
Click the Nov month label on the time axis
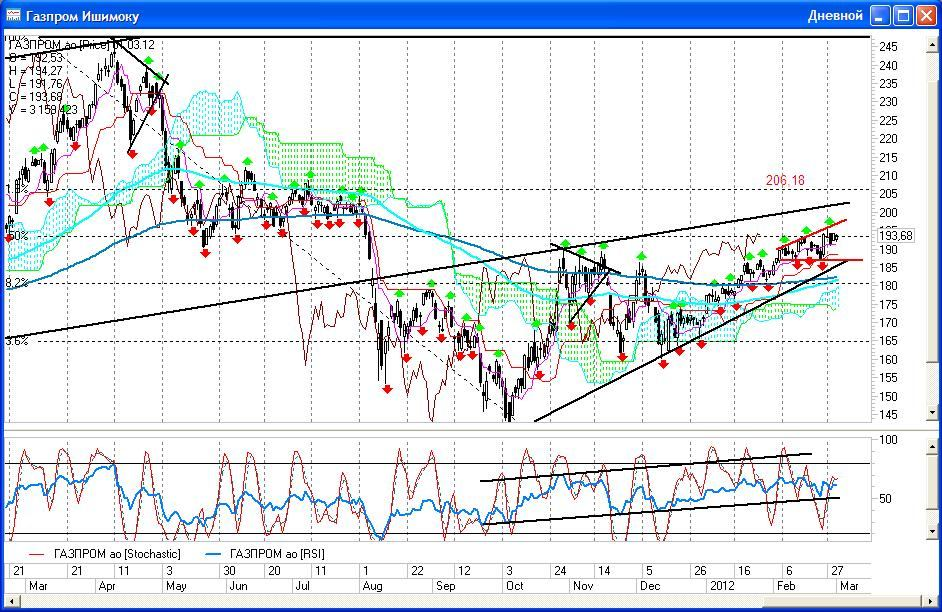pos(583,586)
